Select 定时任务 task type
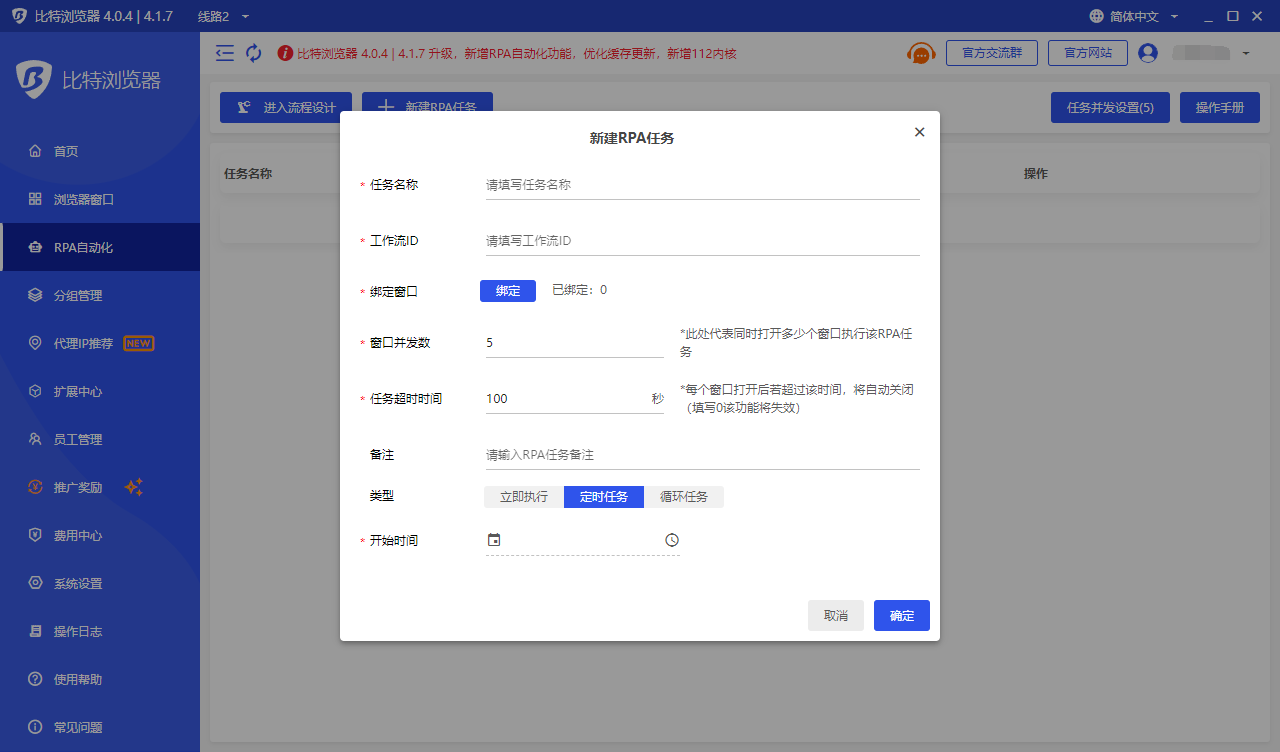Screen dimensions: 1280x752 [x=604, y=497]
